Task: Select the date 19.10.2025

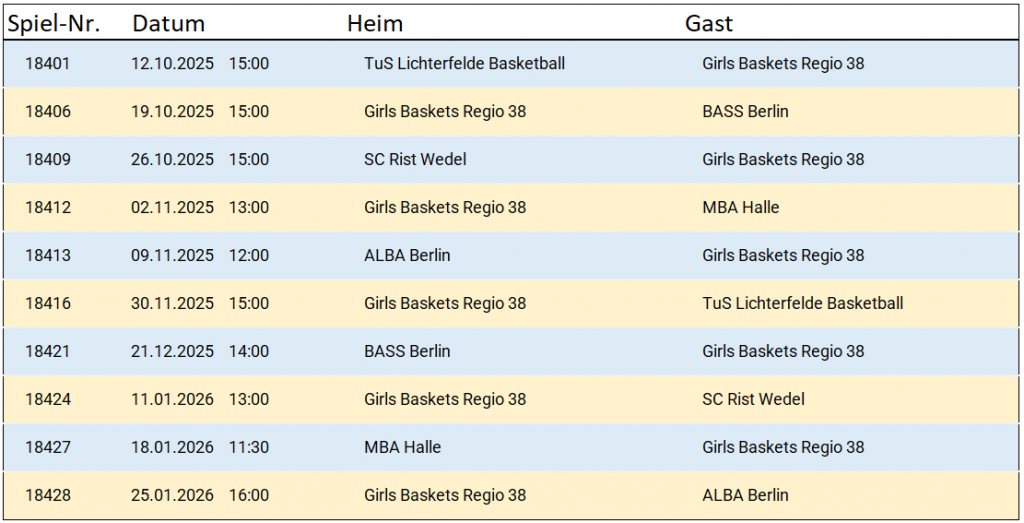Action: point(172,112)
